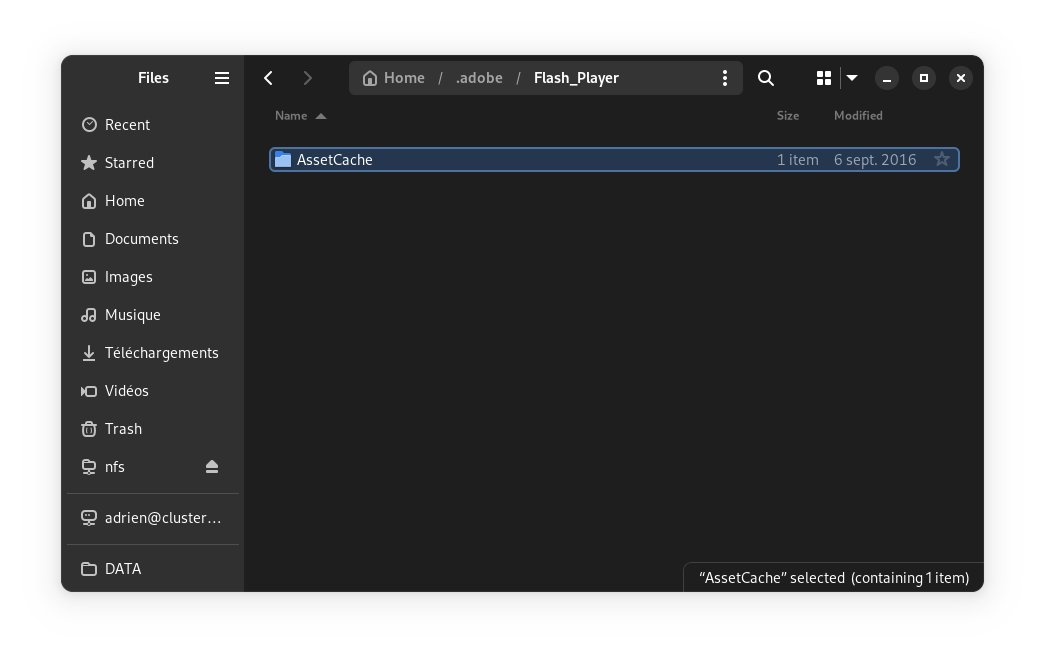Open Documents in the sidebar
The width and height of the screenshot is (1045, 659).
tap(153, 239)
